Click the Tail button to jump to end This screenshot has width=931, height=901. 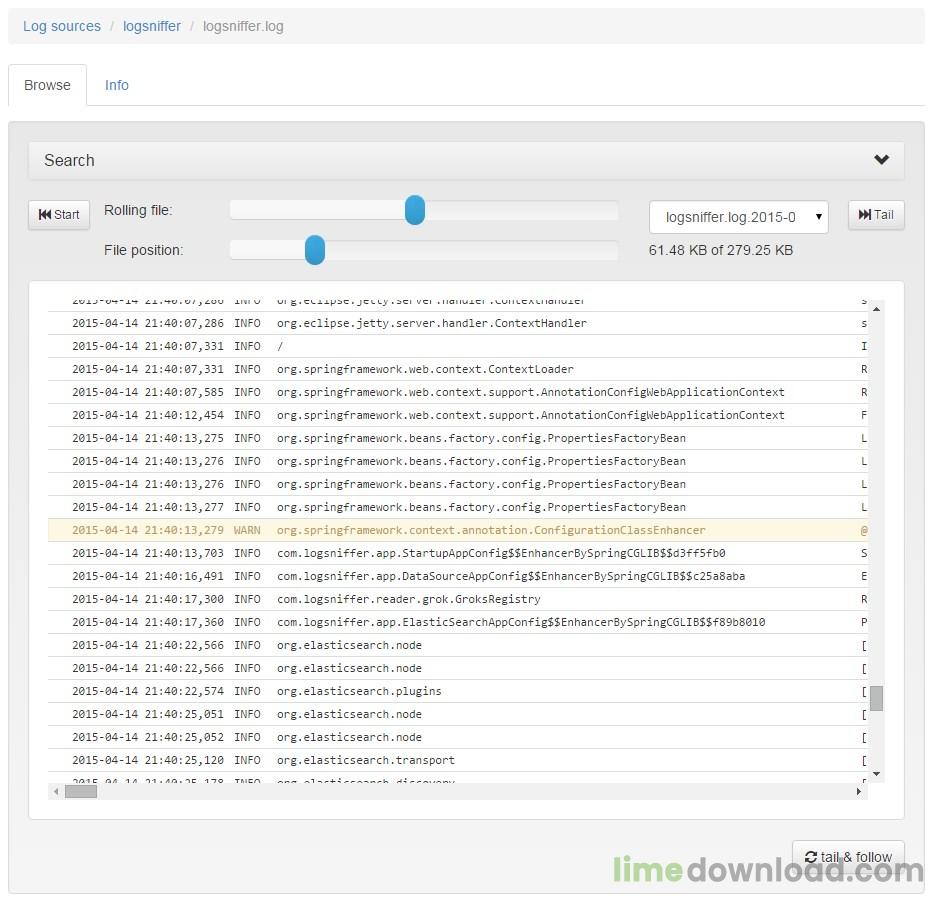tap(876, 215)
